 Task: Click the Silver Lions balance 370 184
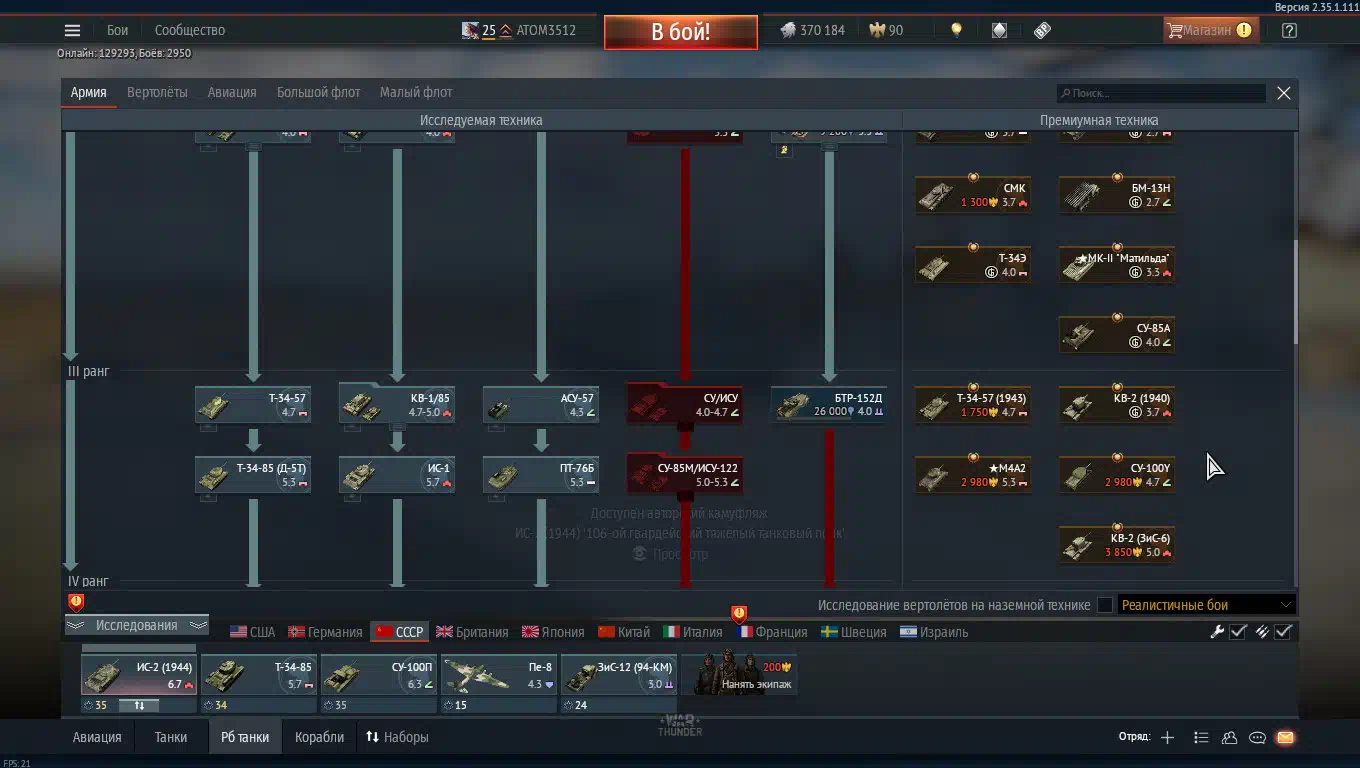[812, 30]
